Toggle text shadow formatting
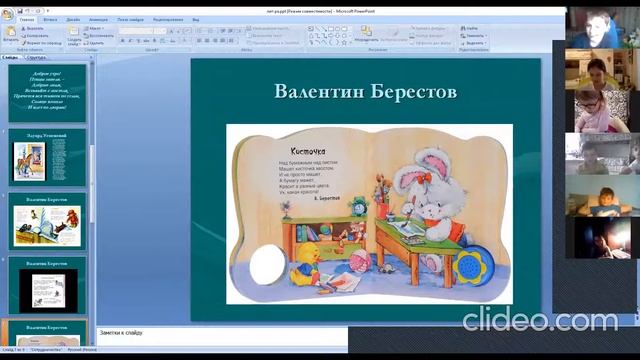640x360 pixels. tap(154, 41)
